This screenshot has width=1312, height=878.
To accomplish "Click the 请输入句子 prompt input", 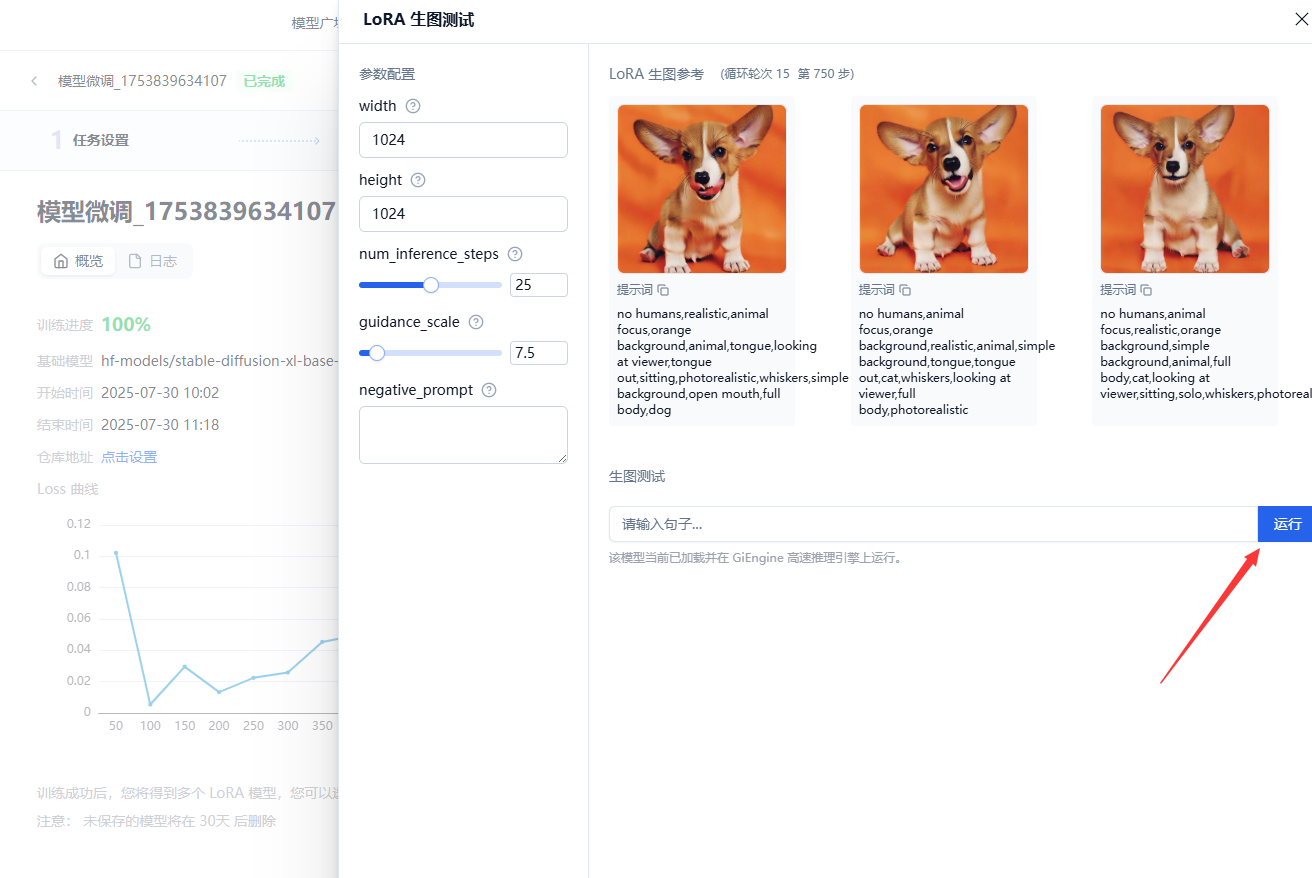I will pyautogui.click(x=933, y=524).
